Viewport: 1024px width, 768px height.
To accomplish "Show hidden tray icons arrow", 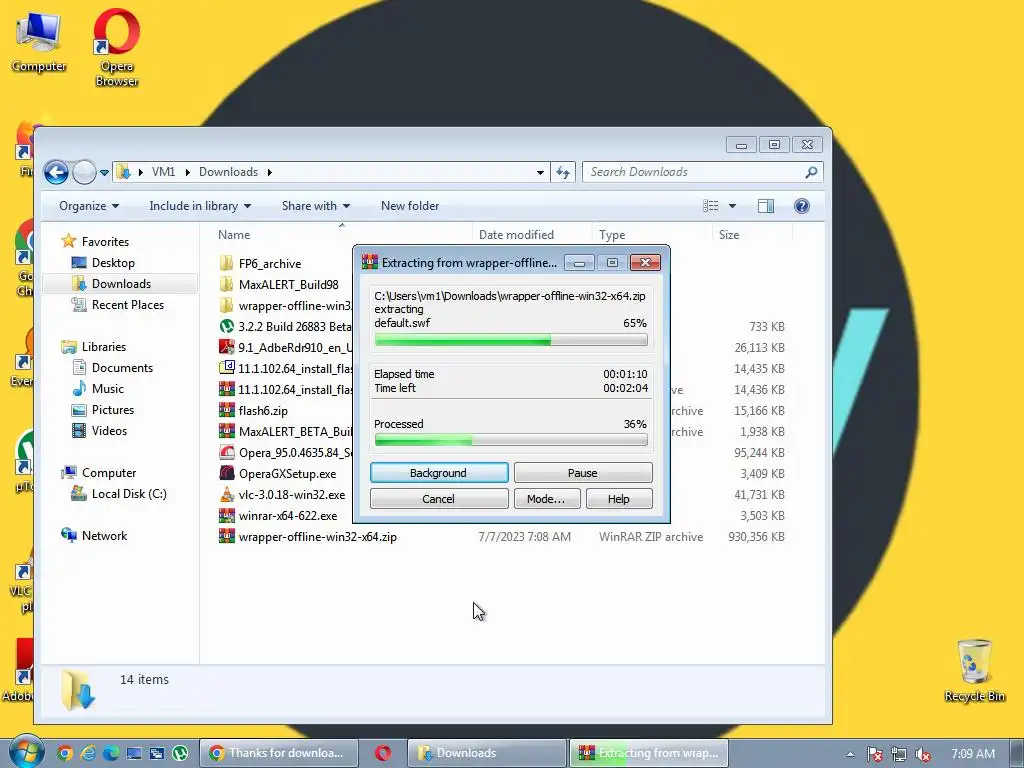I will tap(850, 754).
